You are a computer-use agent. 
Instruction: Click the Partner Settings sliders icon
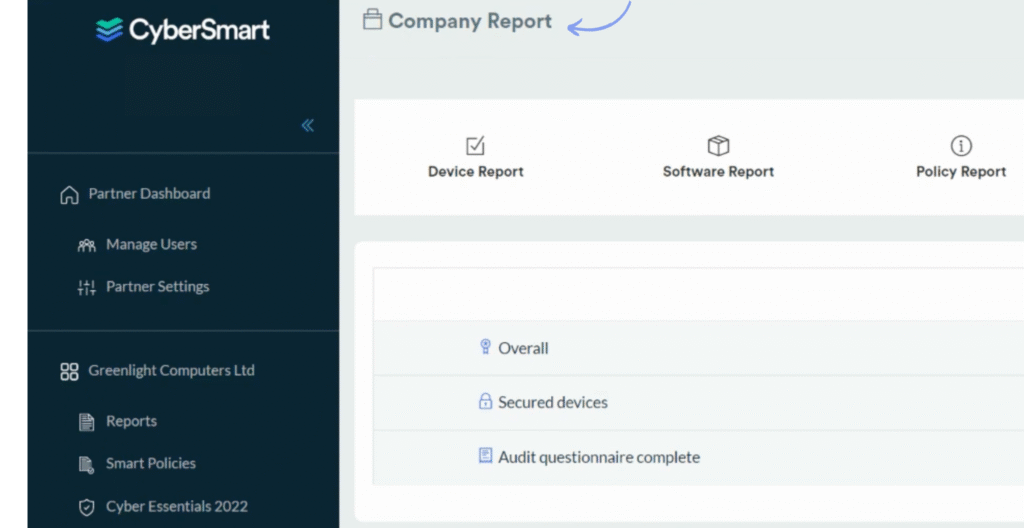click(x=86, y=288)
